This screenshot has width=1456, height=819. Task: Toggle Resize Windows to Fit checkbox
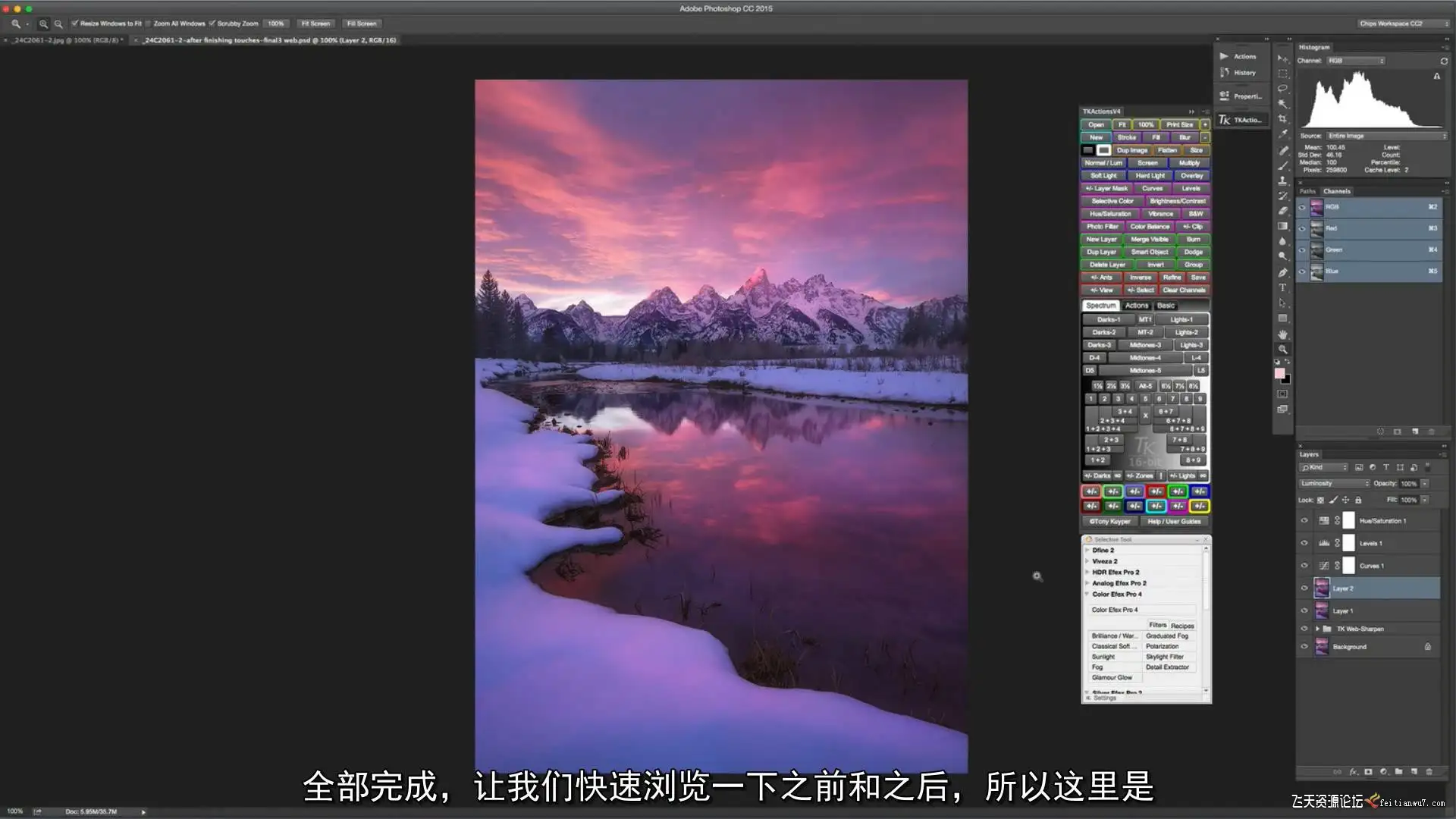click(x=75, y=24)
